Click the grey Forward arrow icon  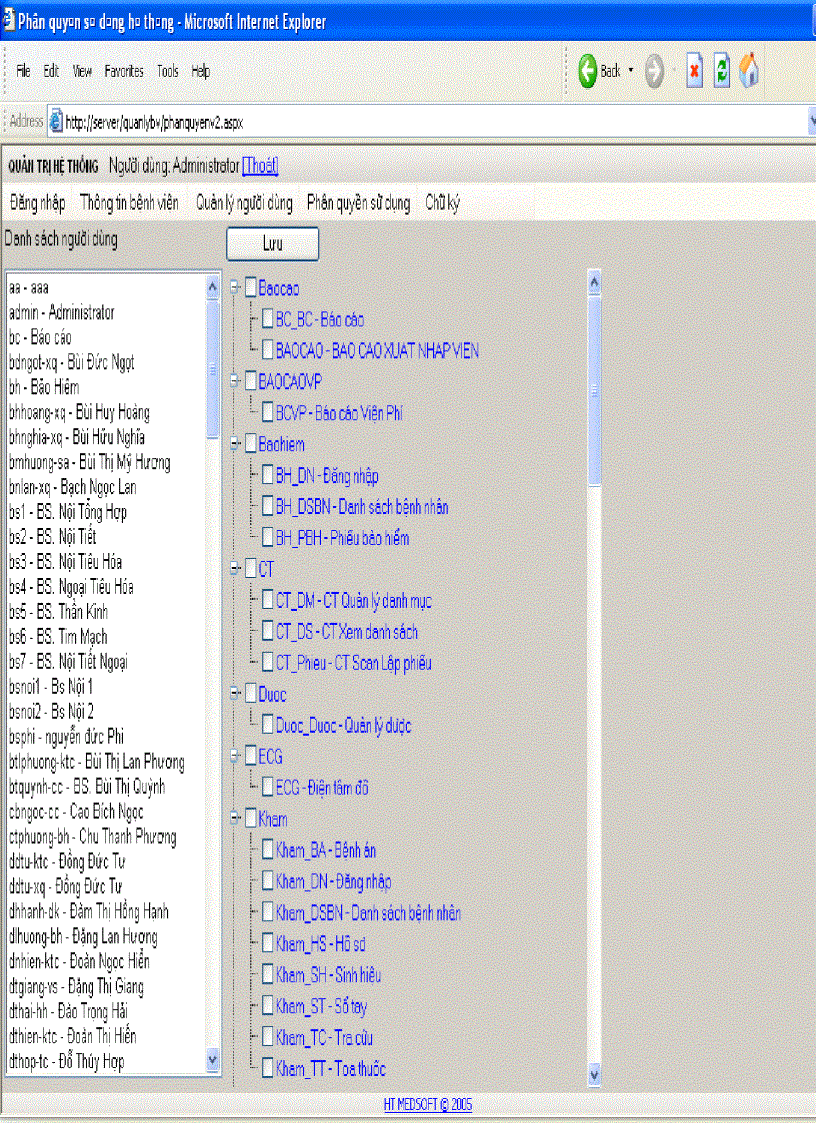coord(655,71)
